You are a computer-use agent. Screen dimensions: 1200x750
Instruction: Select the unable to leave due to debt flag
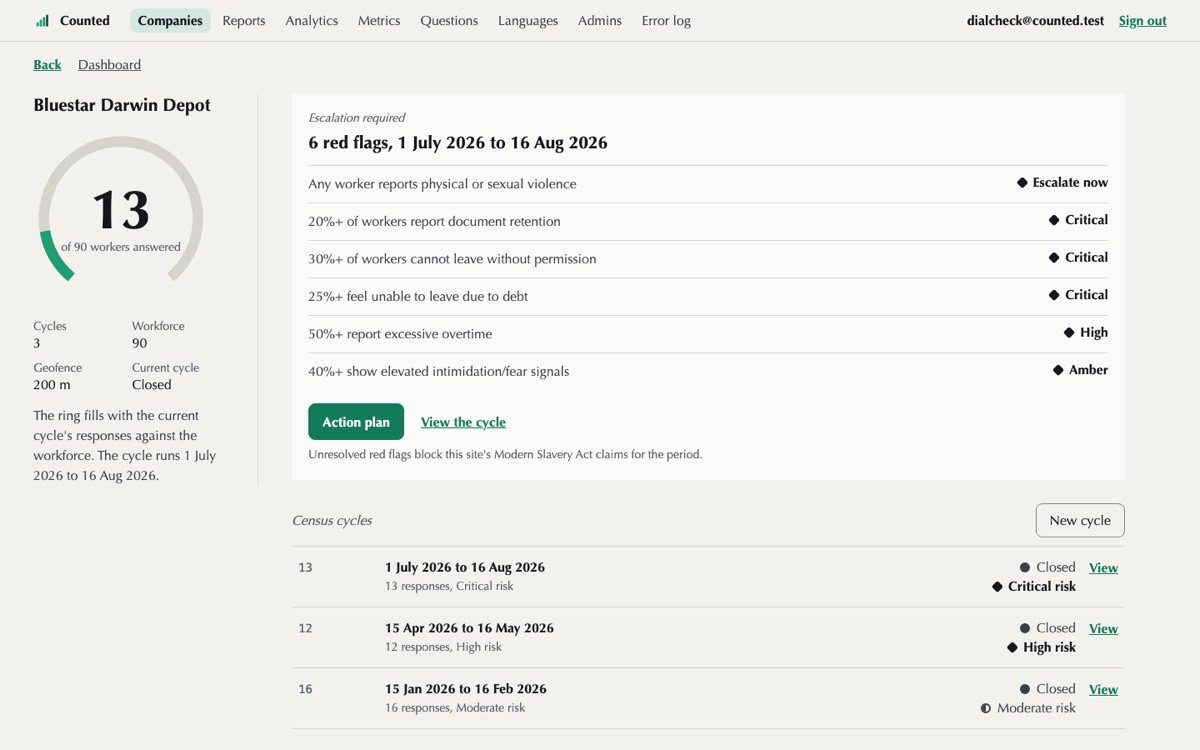[x=708, y=296]
